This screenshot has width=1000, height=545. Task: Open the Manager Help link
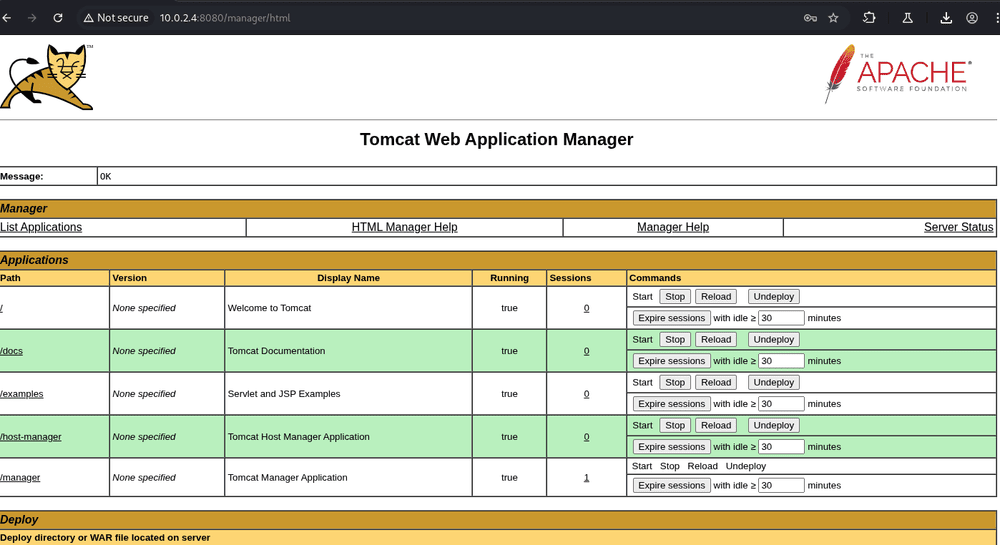(x=673, y=227)
